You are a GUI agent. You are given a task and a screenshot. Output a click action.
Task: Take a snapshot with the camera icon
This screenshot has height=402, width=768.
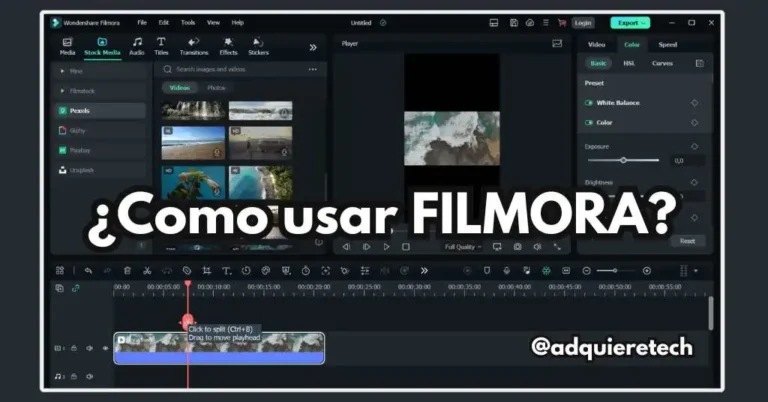[x=517, y=247]
